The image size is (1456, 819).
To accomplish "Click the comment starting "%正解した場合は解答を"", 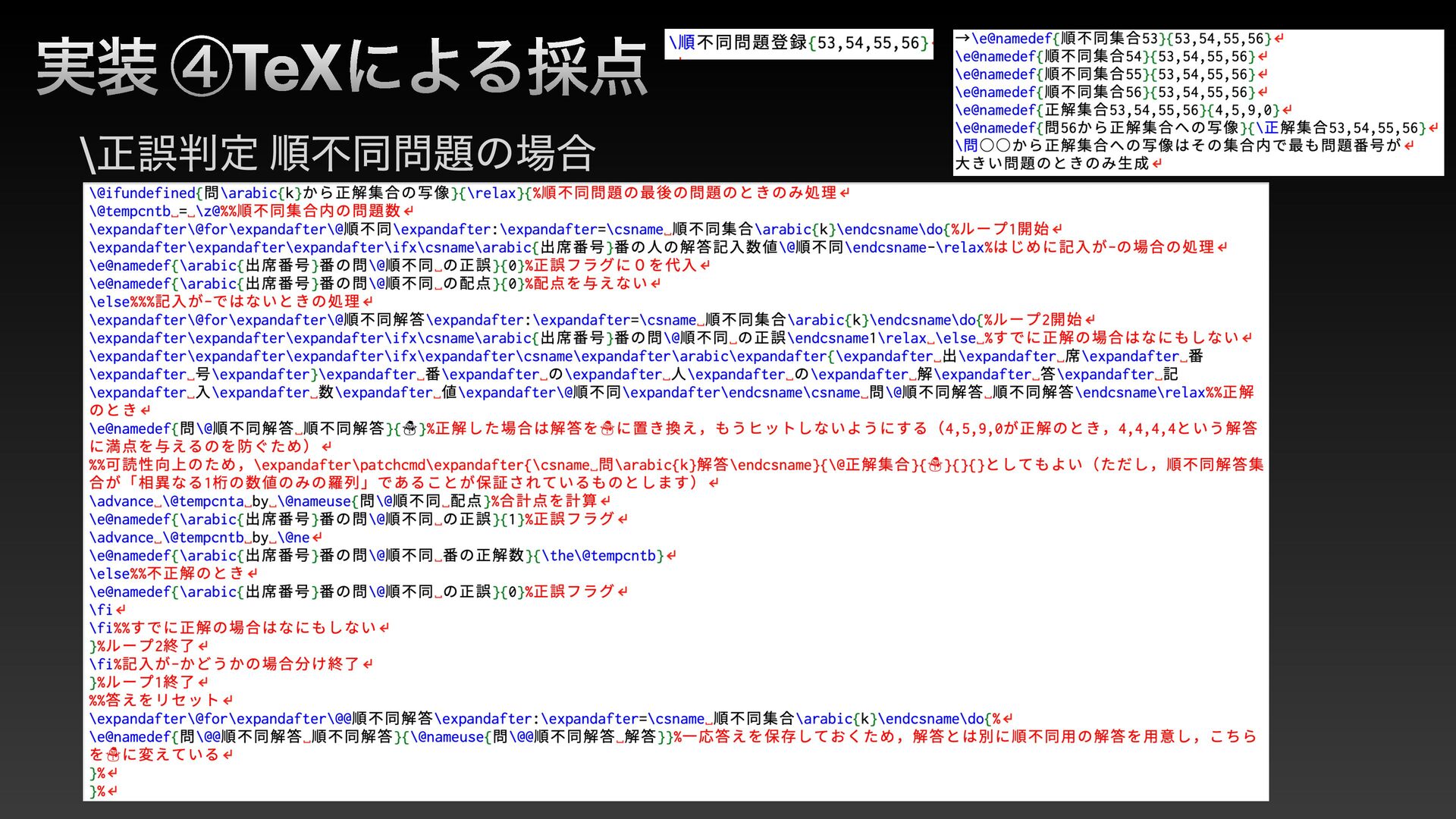I will [x=842, y=429].
